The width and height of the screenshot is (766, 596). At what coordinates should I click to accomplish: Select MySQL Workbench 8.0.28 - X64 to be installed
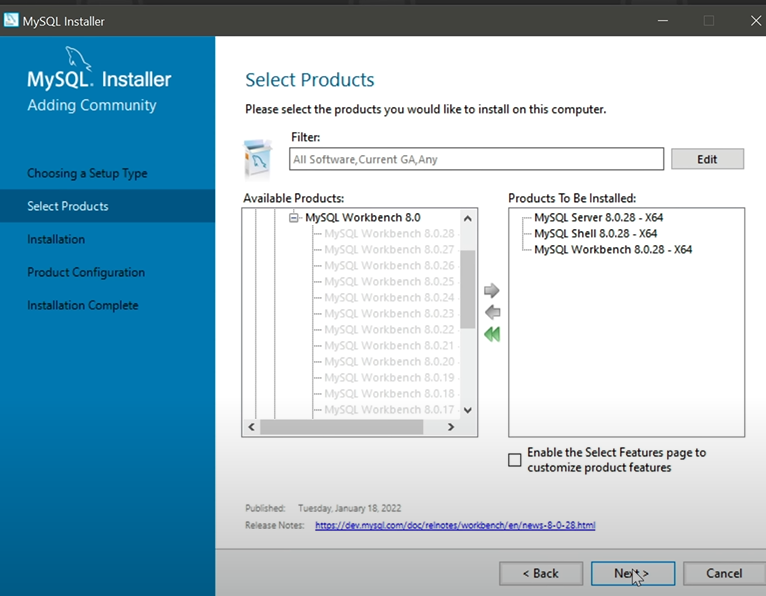click(613, 250)
